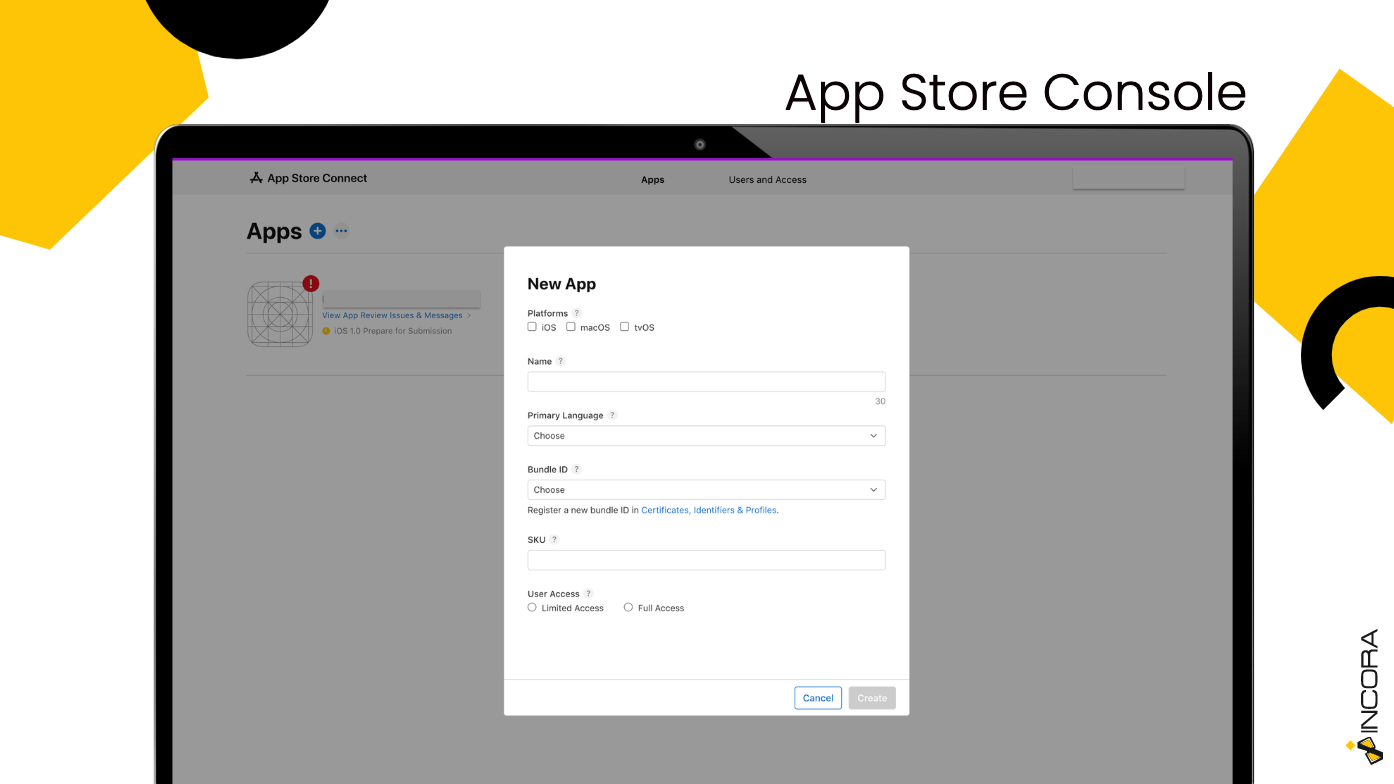
Task: Click the SKU input field
Action: coord(706,560)
